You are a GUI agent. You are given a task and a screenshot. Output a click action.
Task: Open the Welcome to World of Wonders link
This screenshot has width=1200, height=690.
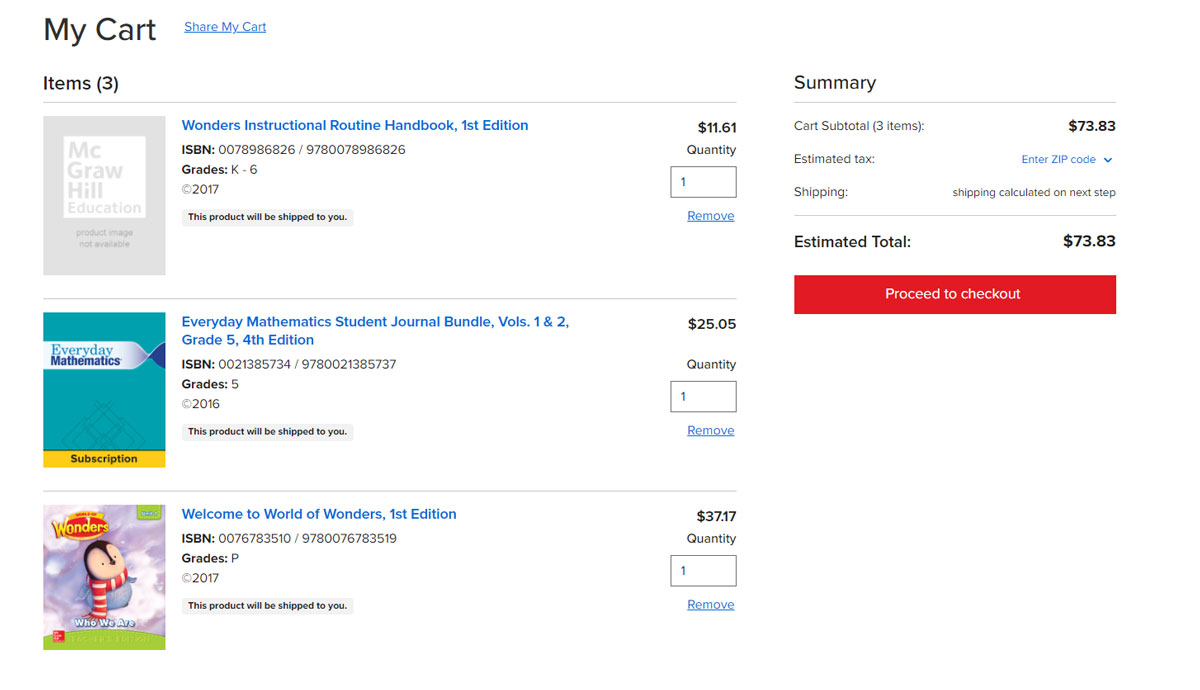[x=319, y=513]
